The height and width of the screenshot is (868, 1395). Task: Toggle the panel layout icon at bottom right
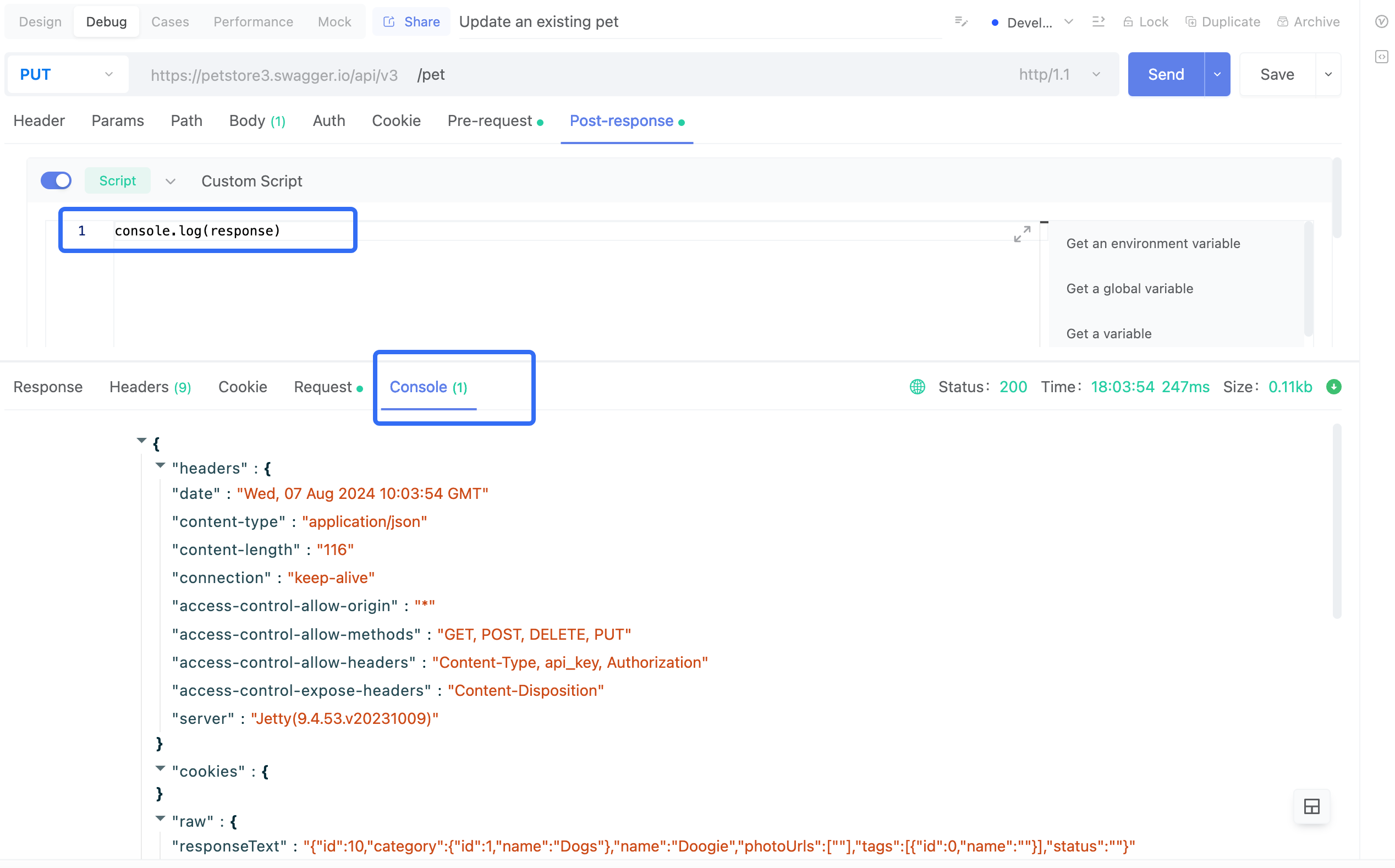click(1312, 806)
